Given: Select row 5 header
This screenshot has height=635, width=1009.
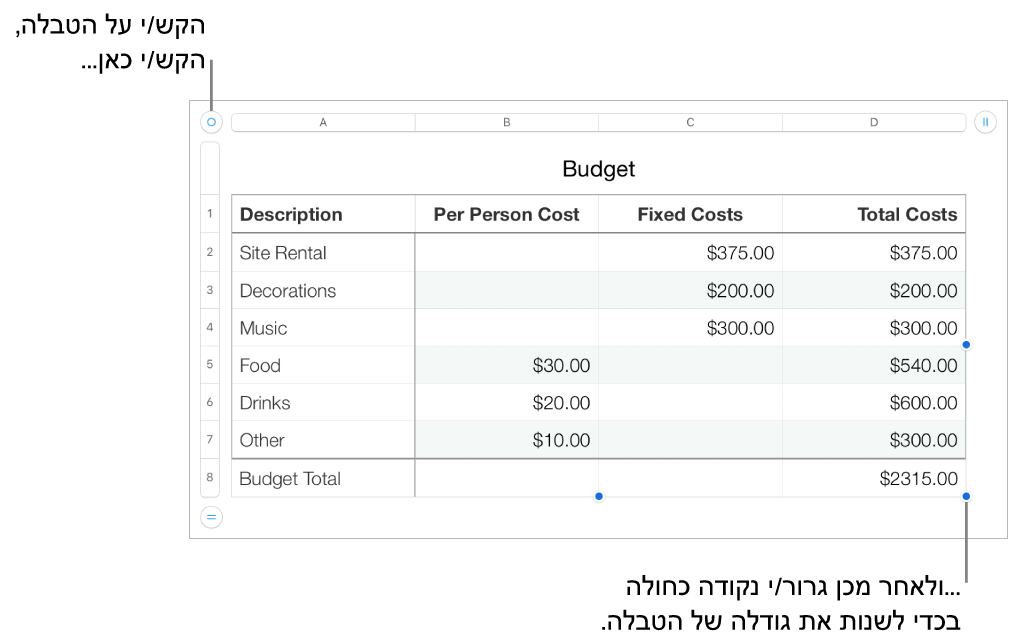Looking at the screenshot, I should click(210, 365).
